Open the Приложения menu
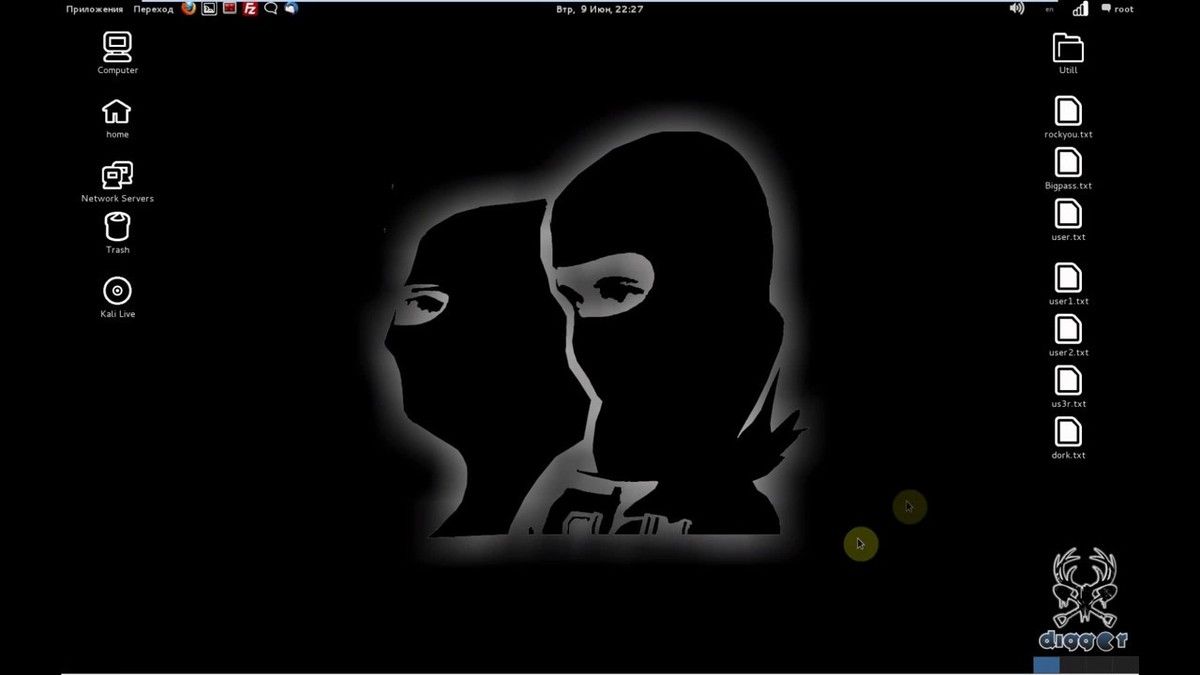Screen dimensions: 1200x675 [x=94, y=9]
